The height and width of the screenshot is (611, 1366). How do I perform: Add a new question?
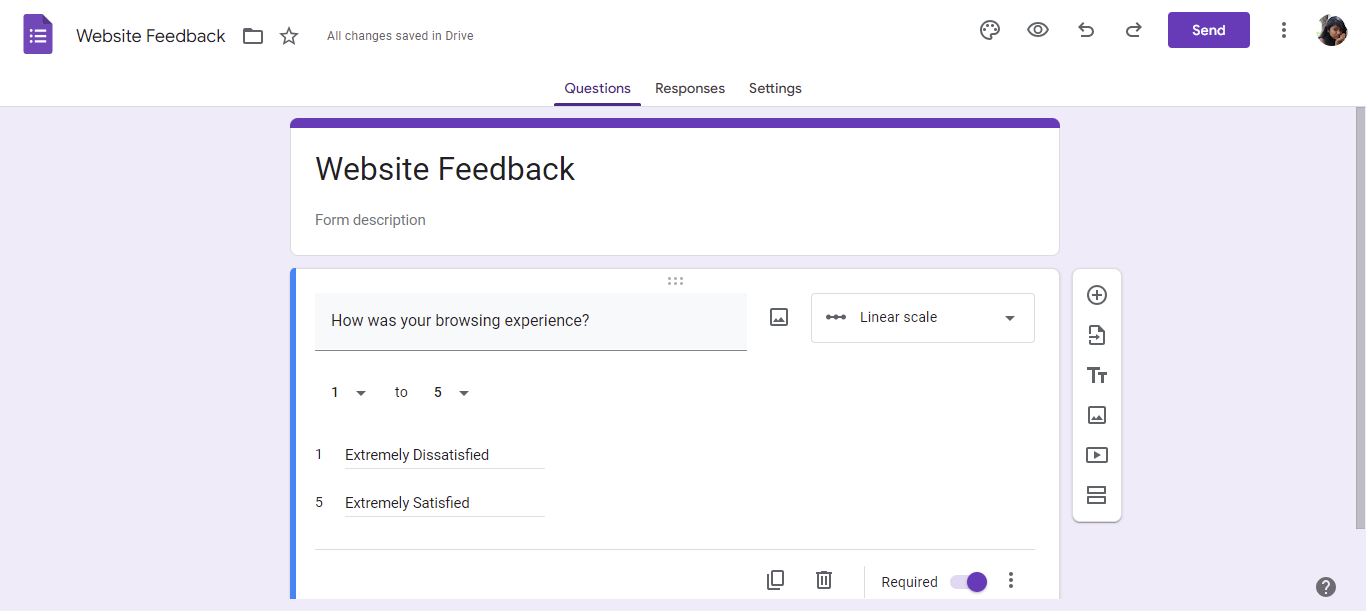(1097, 295)
